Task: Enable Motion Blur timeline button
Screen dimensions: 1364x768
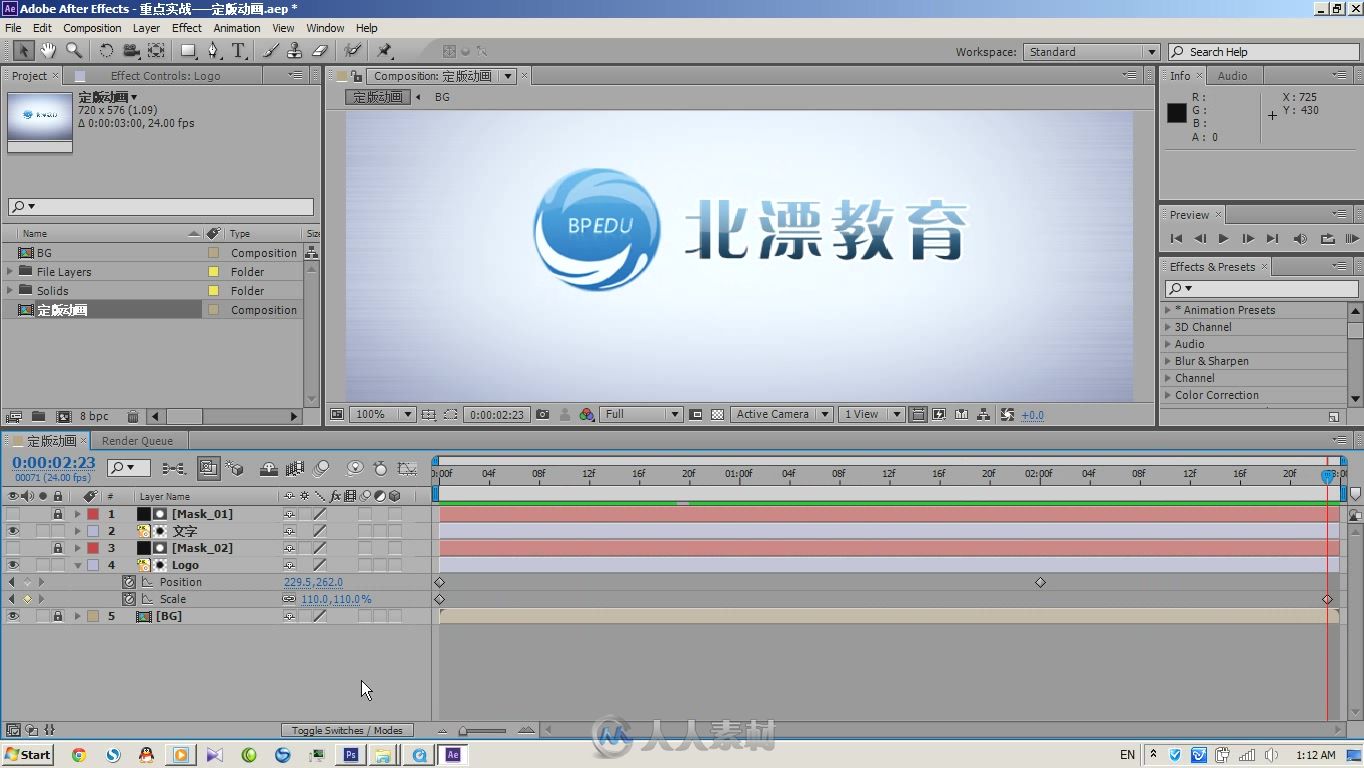Action: tap(322, 468)
